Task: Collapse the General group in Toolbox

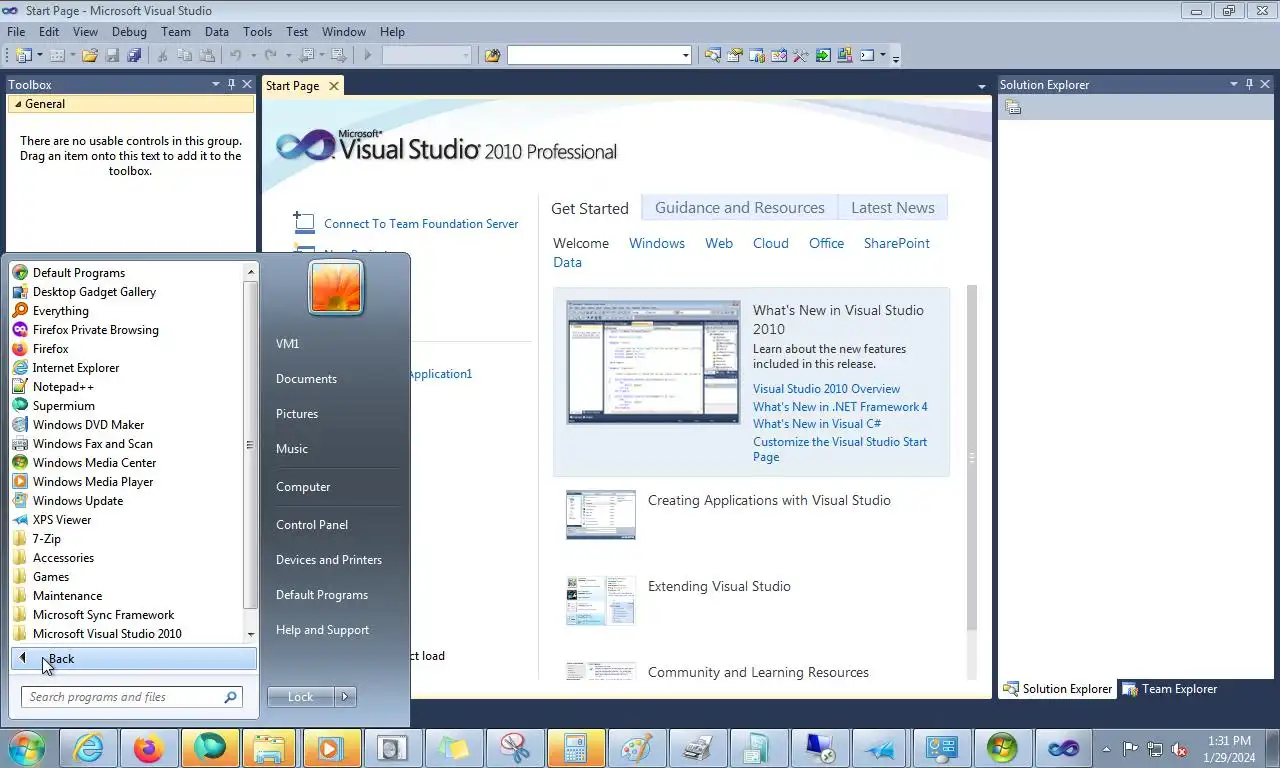Action: [18, 104]
